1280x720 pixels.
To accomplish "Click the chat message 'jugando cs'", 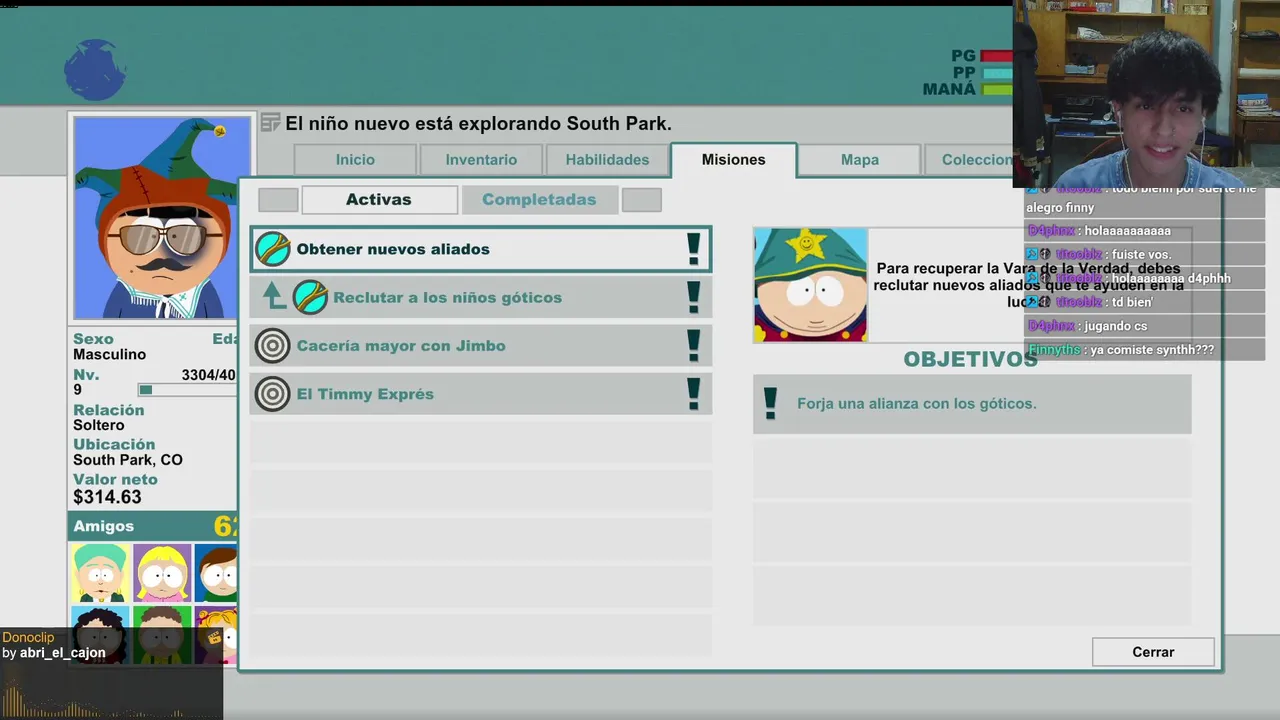I will [1116, 326].
